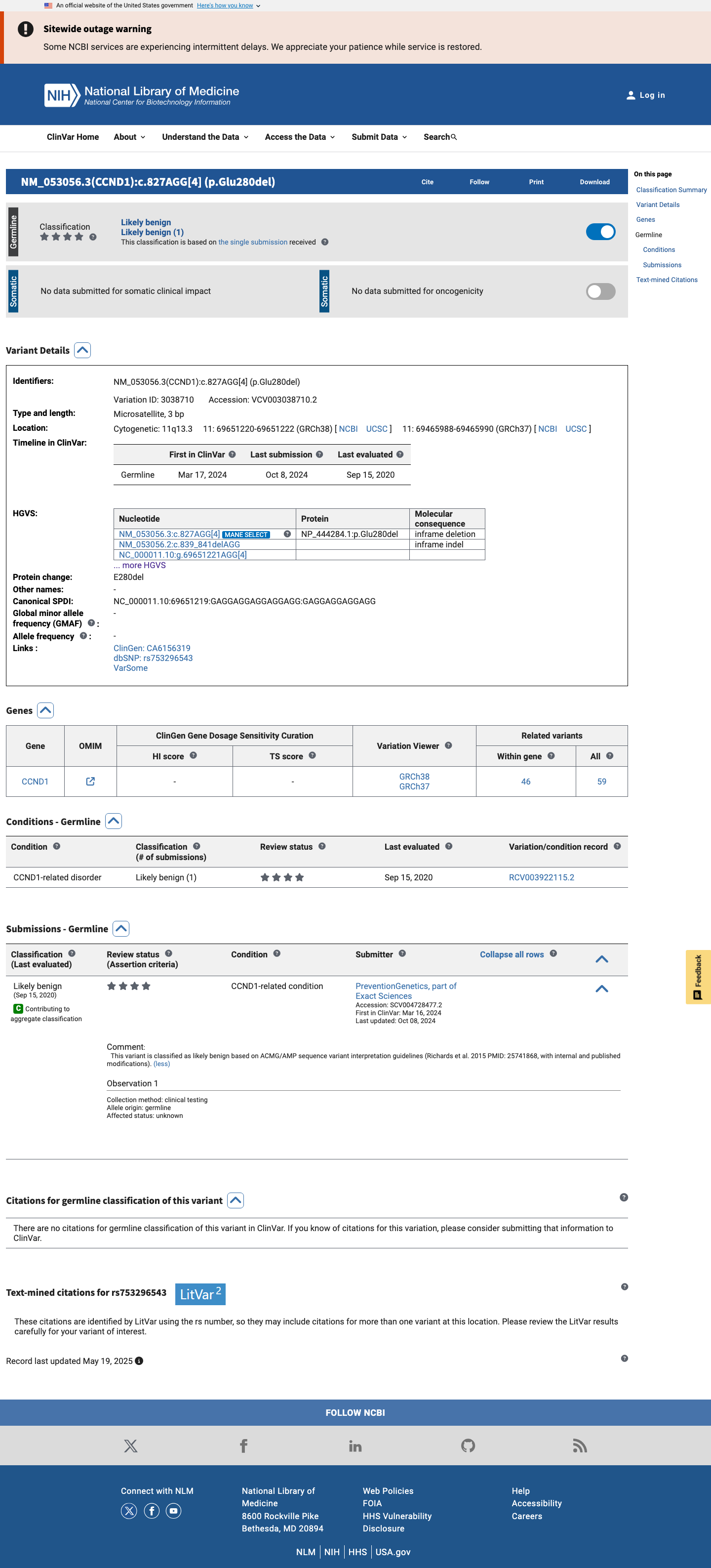Viewport: 711px width, 1568px height.
Task: Click the Cite button
Action: pyautogui.click(x=428, y=182)
